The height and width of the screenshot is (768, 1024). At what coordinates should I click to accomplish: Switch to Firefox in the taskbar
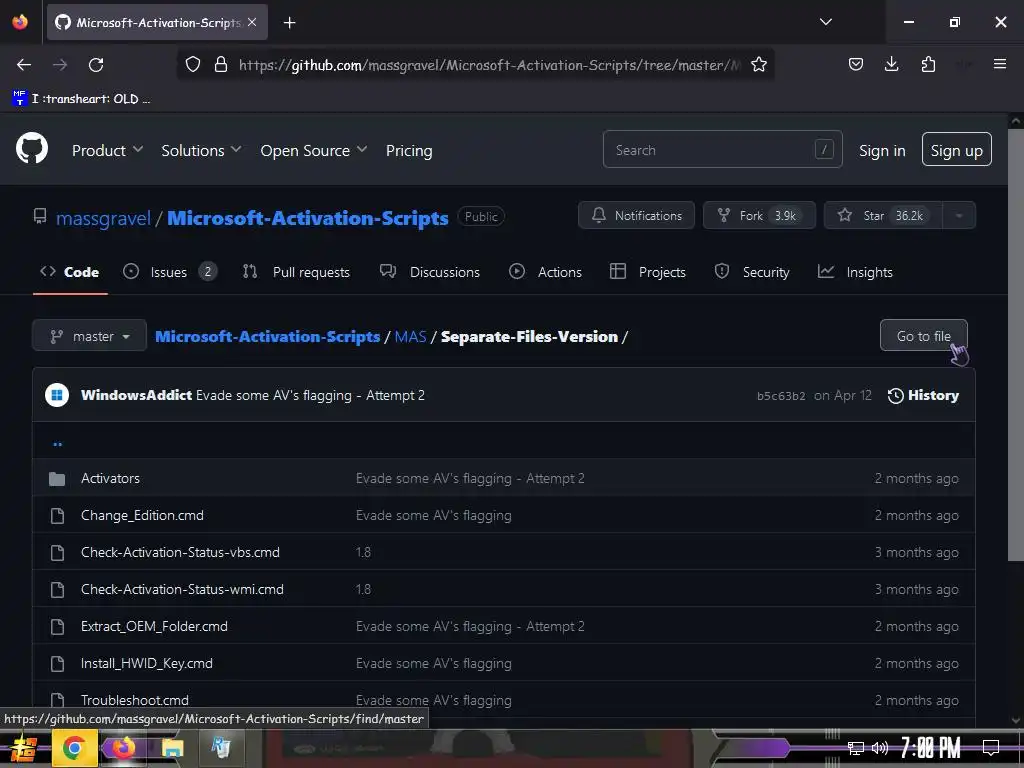(122, 748)
